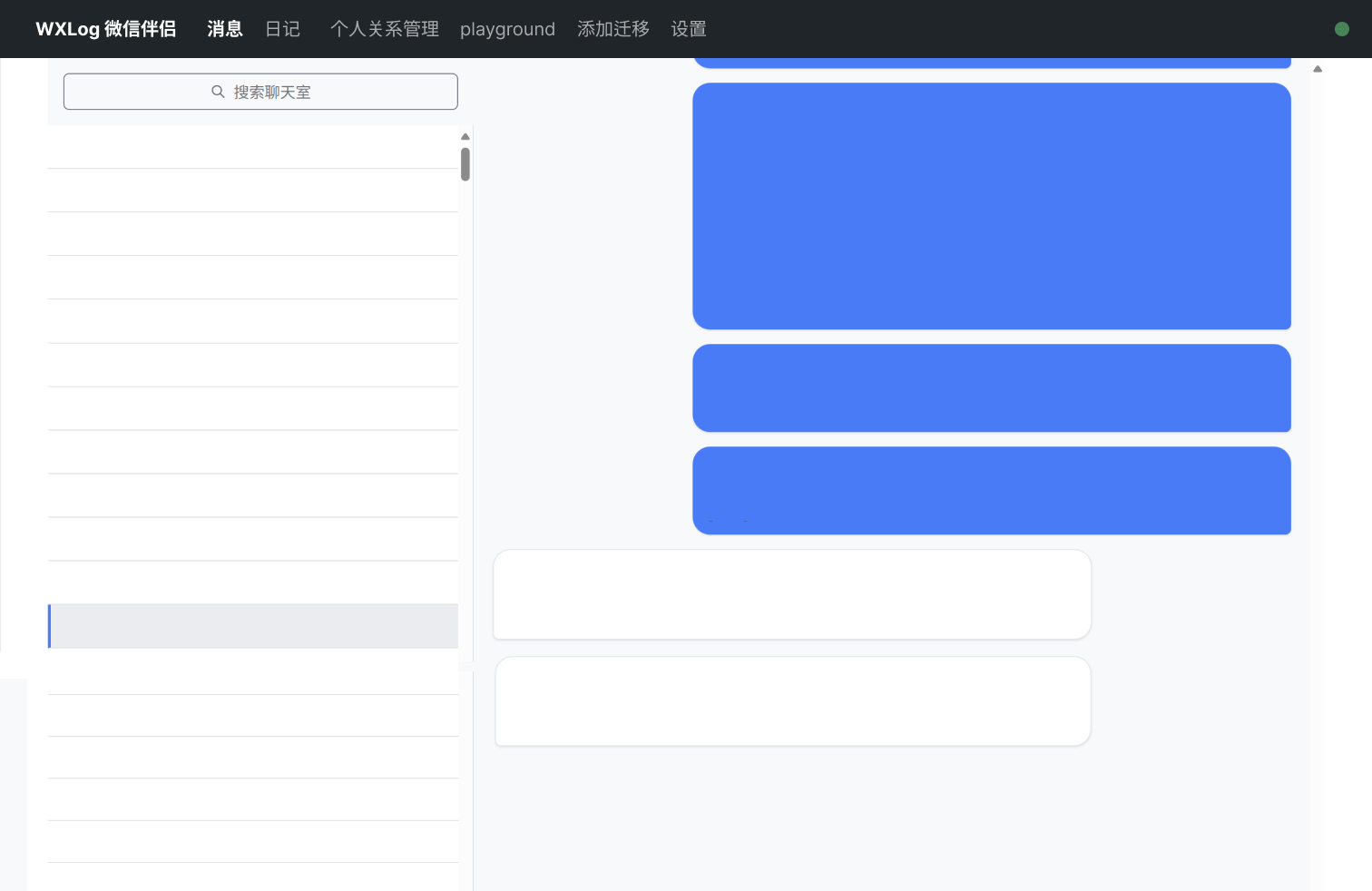Image resolution: width=1372 pixels, height=891 pixels.
Task: Go to 个人关系管理 page
Action: [384, 29]
